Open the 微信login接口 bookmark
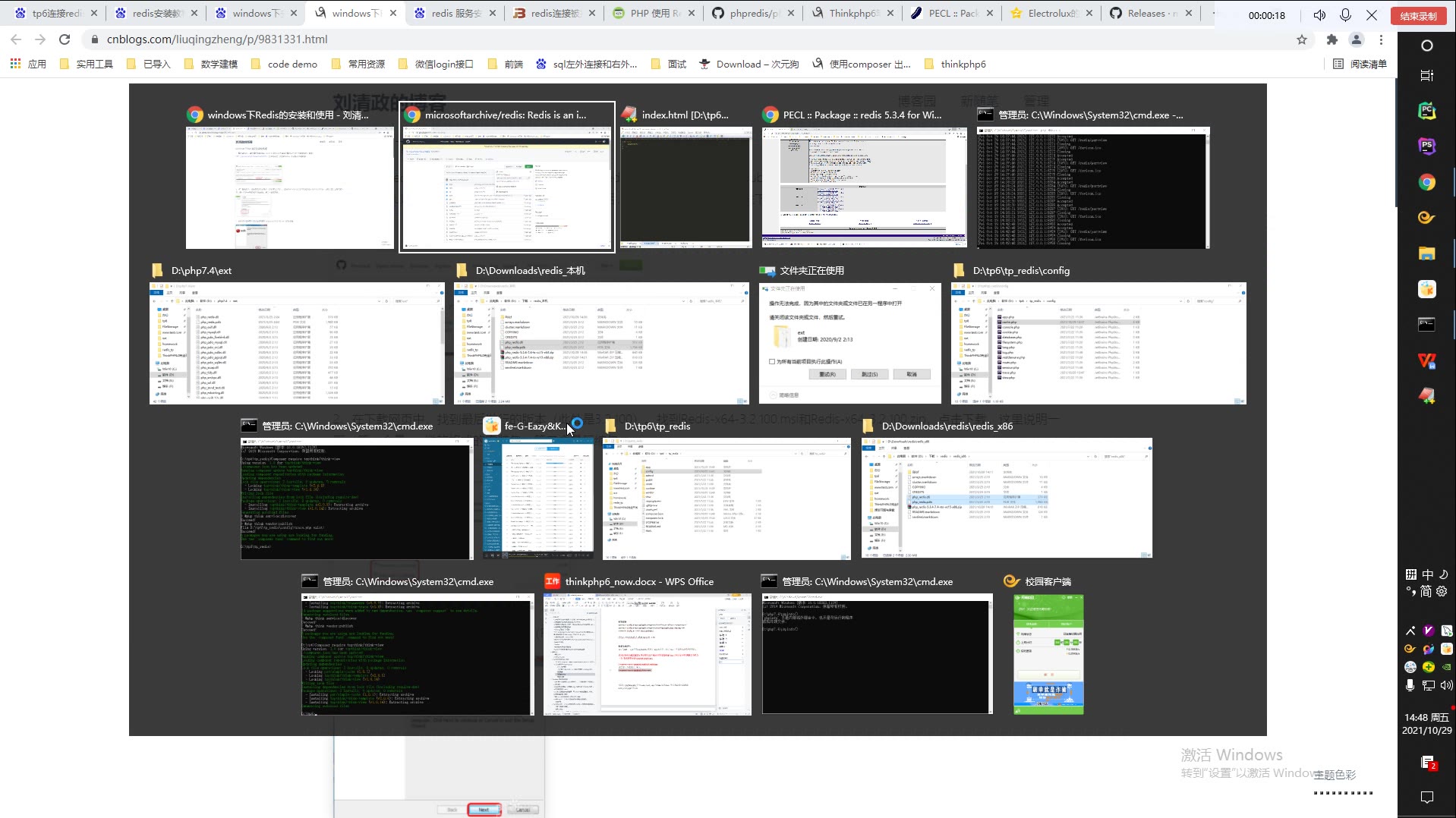 (x=435, y=64)
